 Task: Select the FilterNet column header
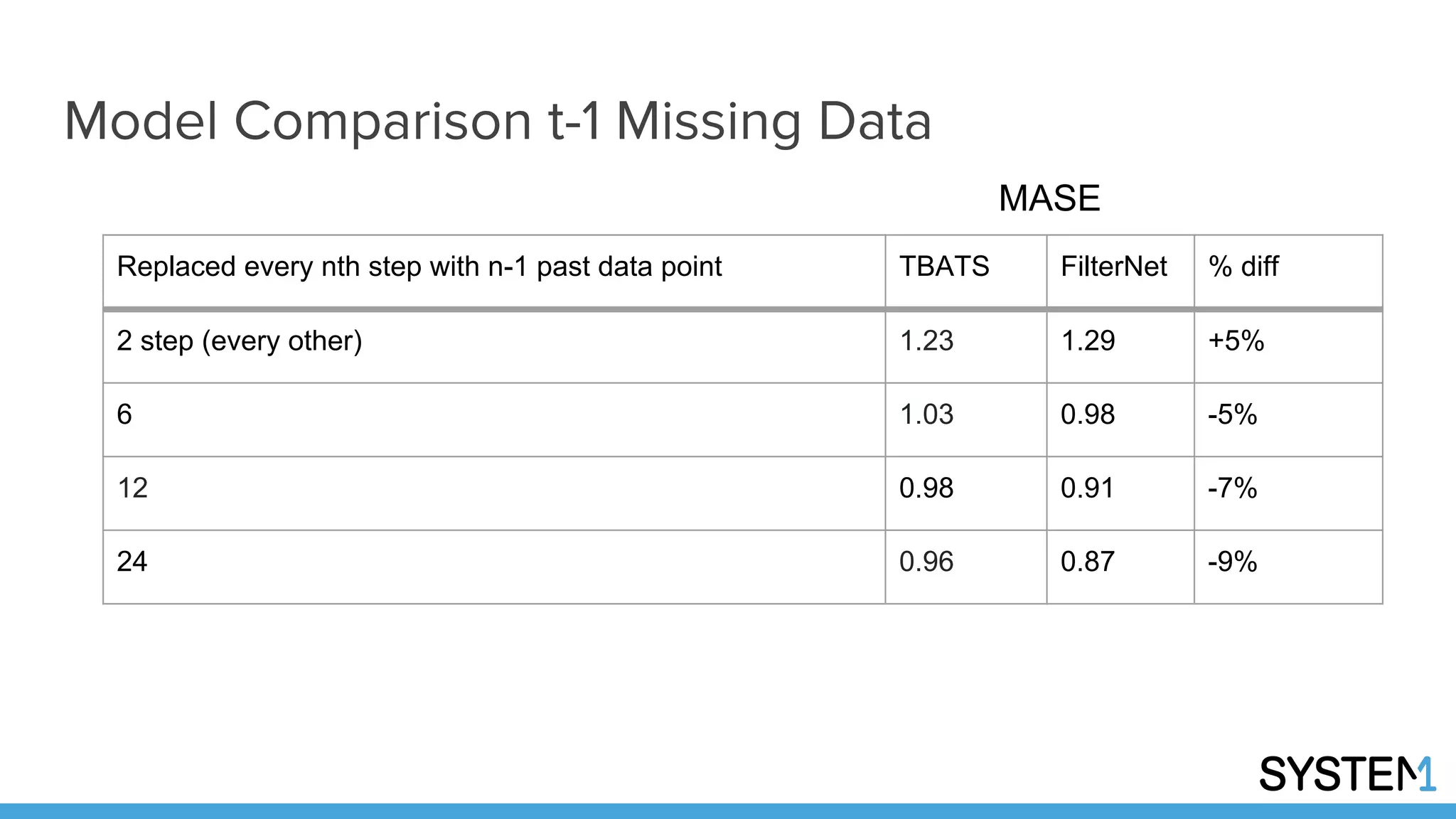point(1113,267)
